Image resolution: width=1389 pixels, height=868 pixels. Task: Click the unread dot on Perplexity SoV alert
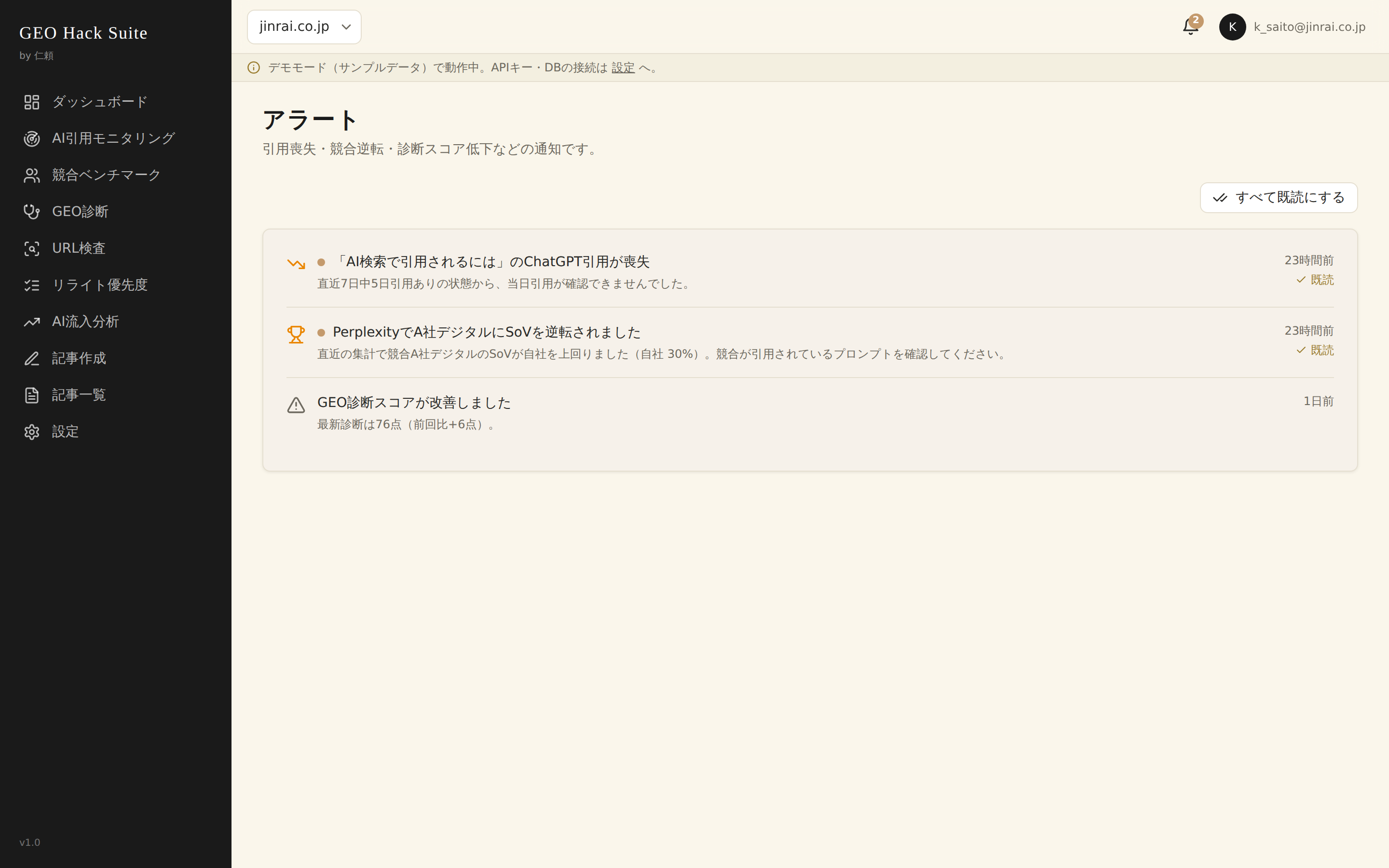click(321, 333)
